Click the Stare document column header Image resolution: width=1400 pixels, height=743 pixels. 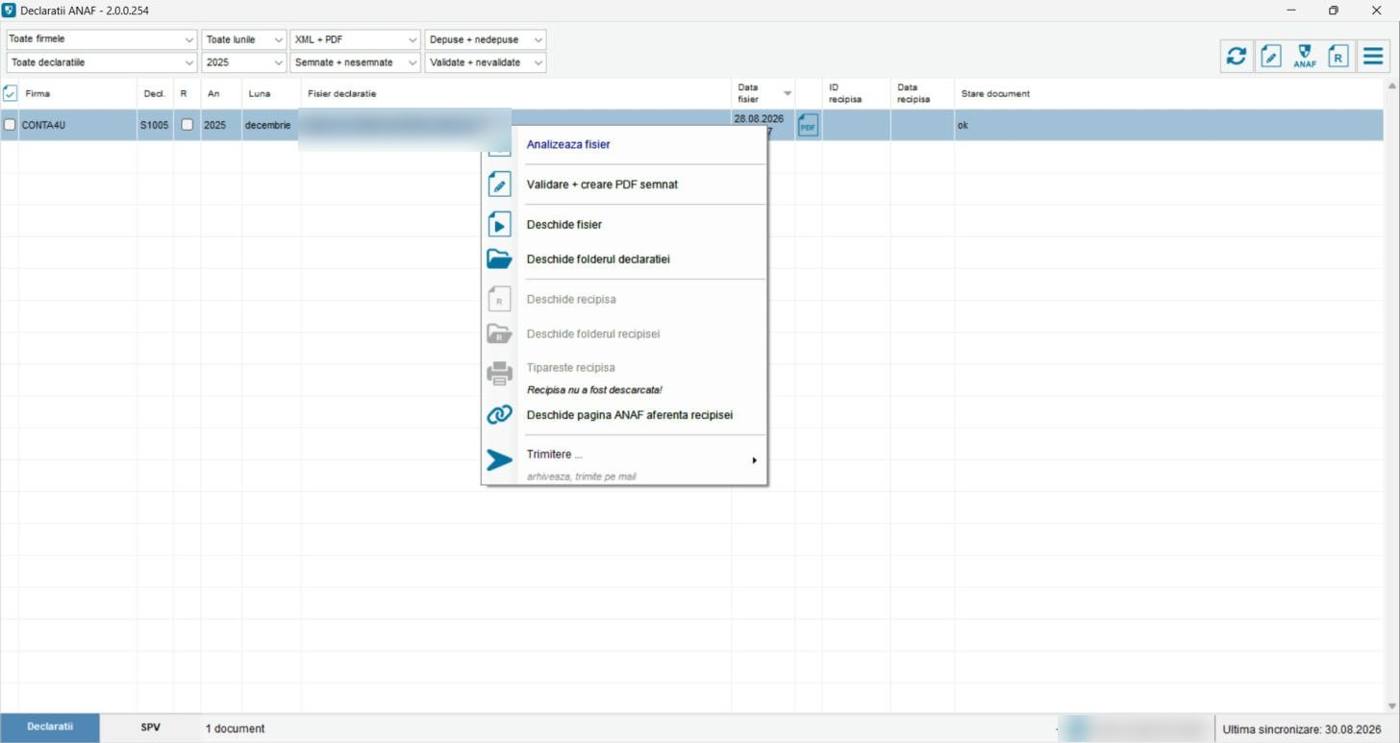pos(995,94)
